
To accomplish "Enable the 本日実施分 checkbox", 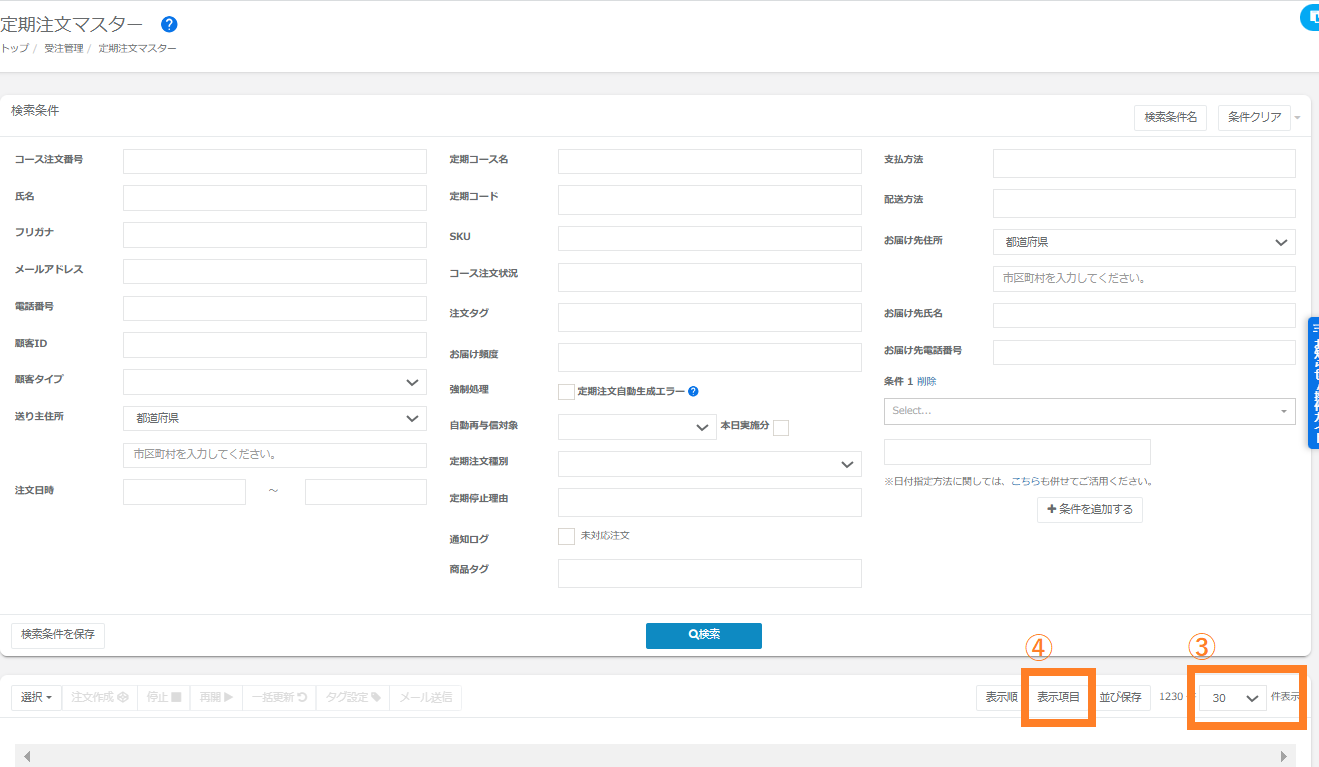I will click(781, 428).
